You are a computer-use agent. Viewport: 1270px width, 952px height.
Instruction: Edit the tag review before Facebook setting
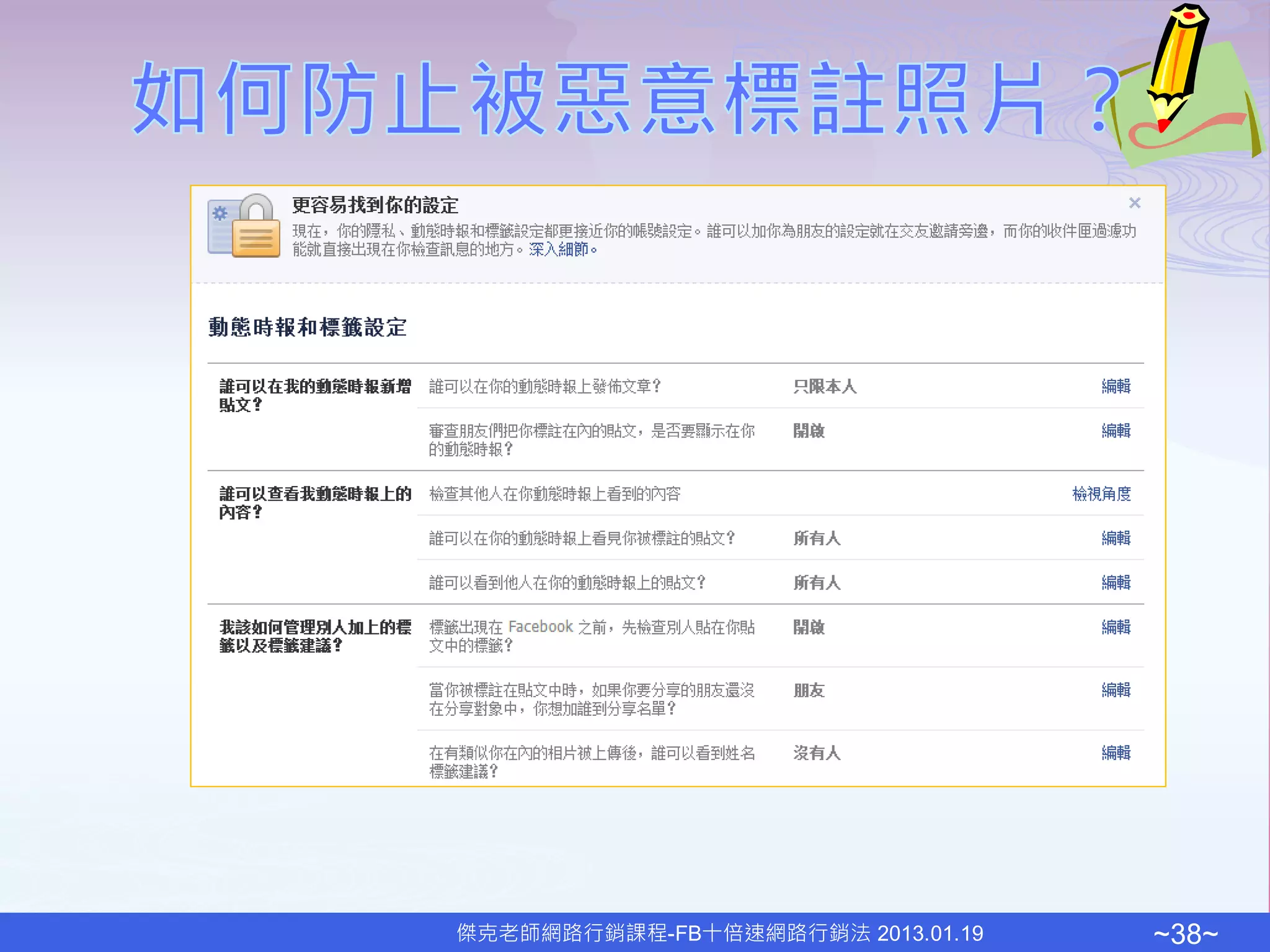click(1116, 627)
